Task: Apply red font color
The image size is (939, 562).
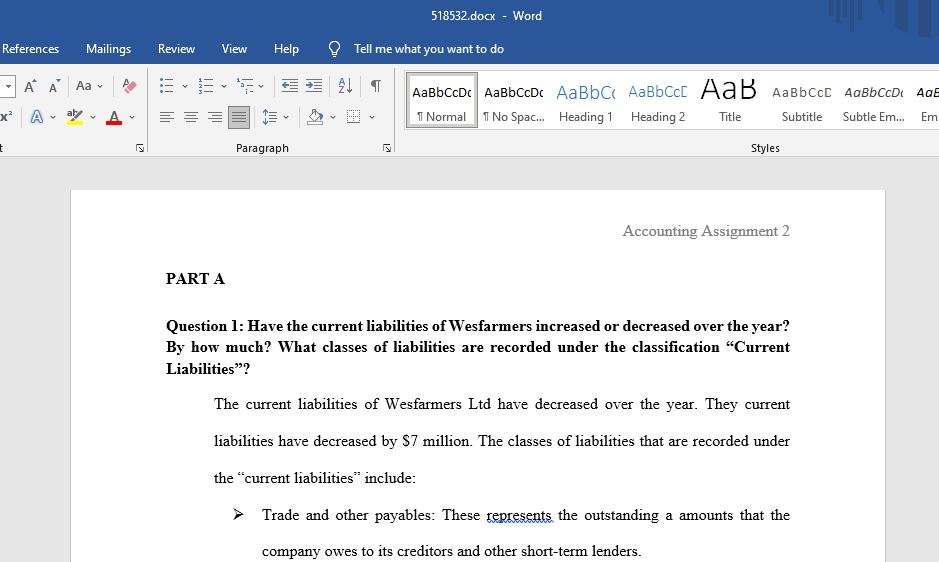Action: [x=114, y=117]
